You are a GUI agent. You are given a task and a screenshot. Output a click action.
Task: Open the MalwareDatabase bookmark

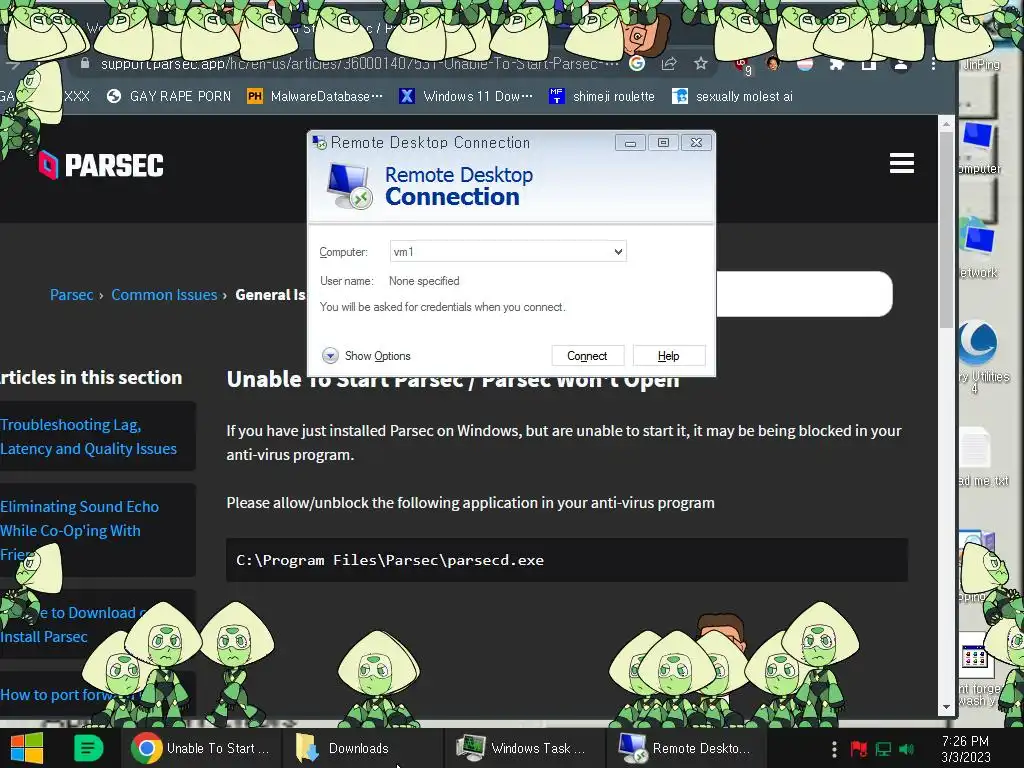click(315, 97)
